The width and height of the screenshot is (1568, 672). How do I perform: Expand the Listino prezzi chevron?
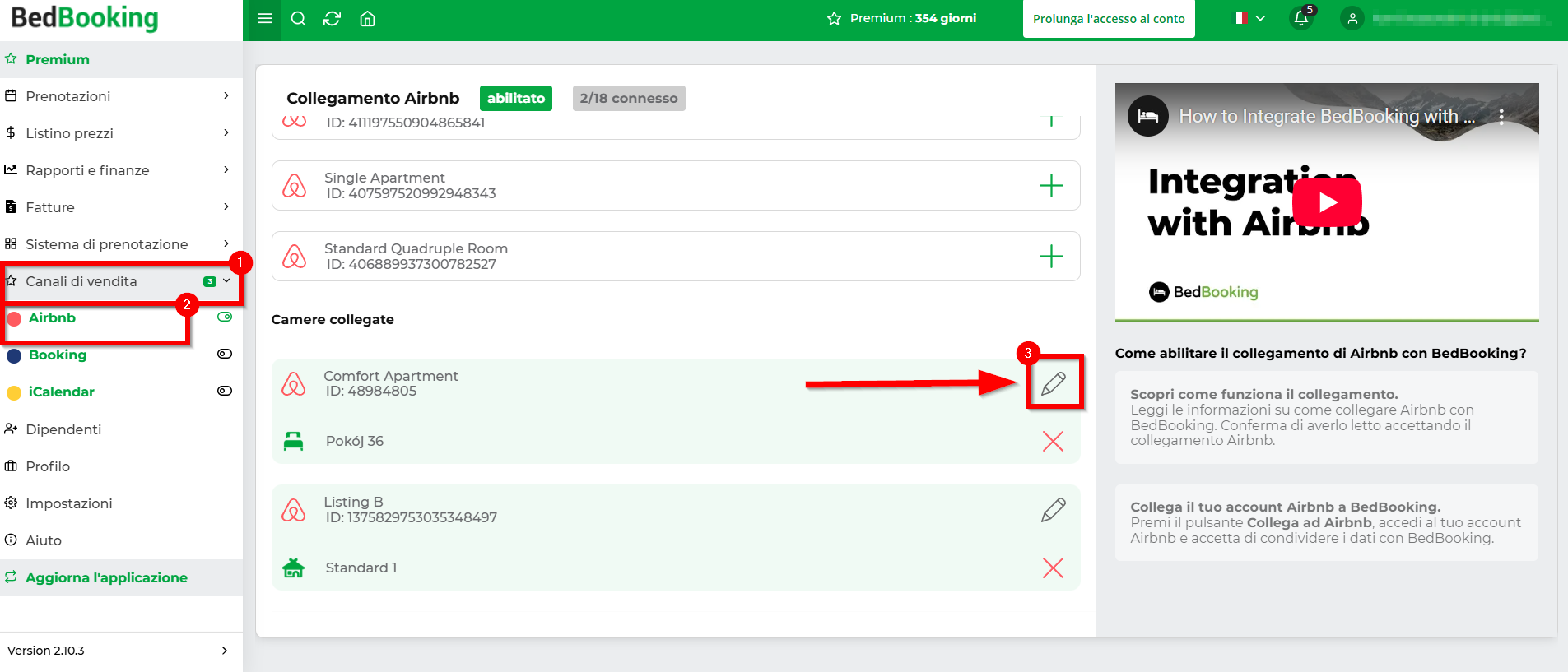coord(226,132)
